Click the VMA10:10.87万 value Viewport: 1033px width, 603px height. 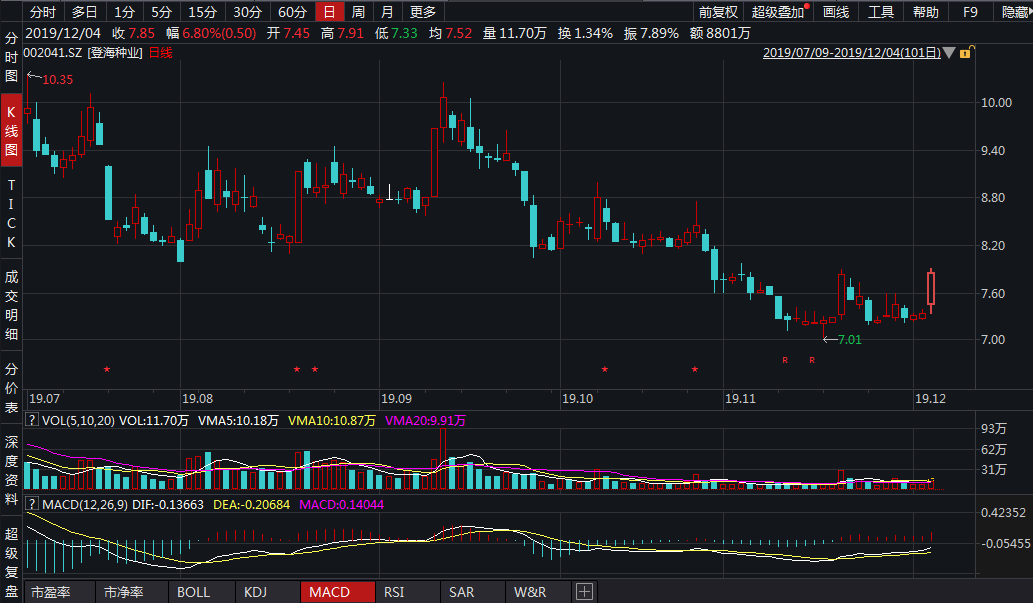pos(331,420)
